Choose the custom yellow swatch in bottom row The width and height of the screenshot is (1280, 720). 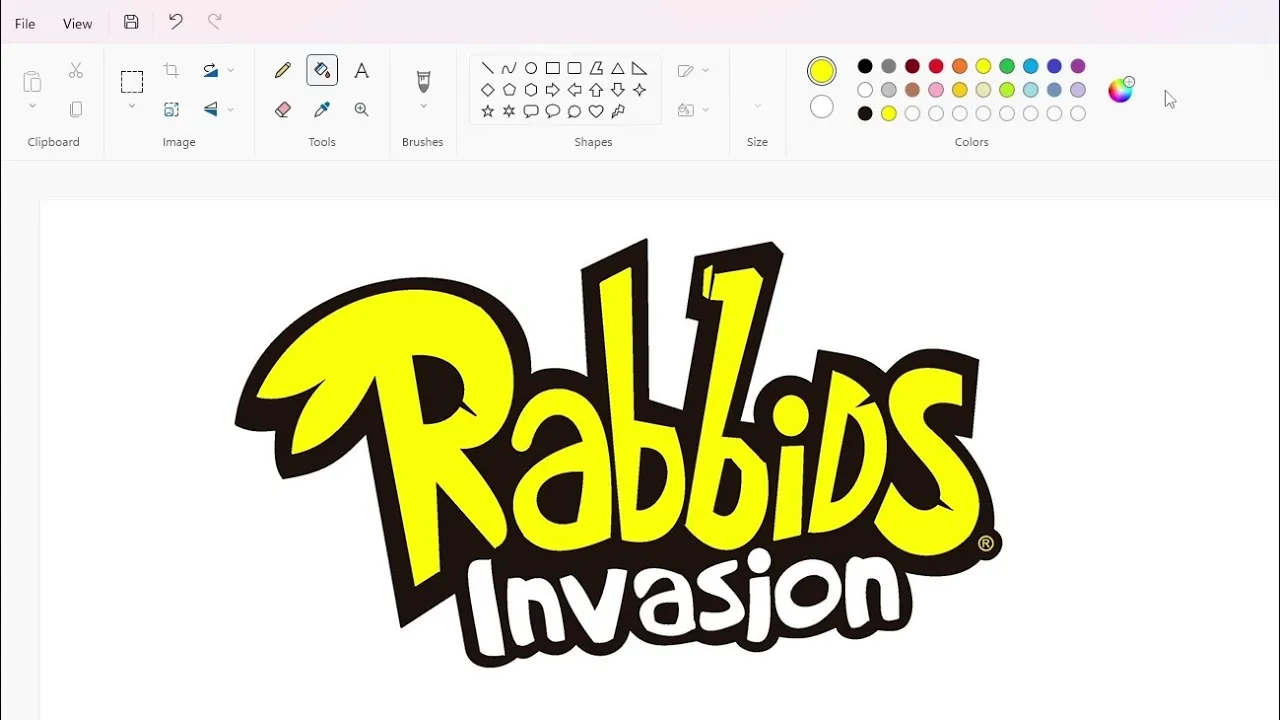(889, 113)
